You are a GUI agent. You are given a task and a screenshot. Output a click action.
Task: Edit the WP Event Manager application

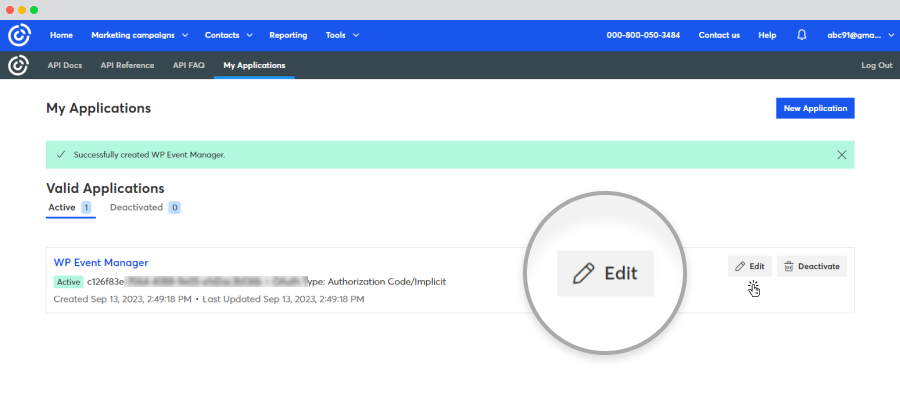[x=750, y=266]
